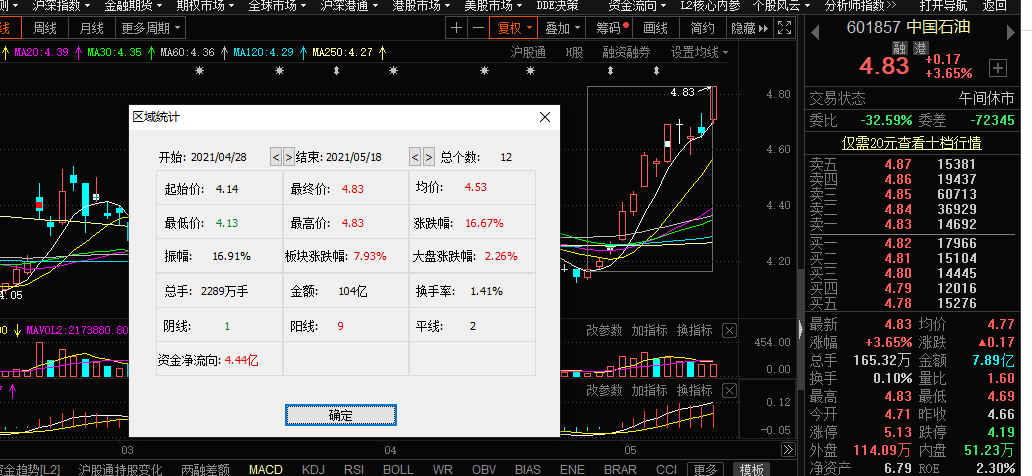
Task: Go to the previous stock using the left arrow
Action: click(815, 32)
